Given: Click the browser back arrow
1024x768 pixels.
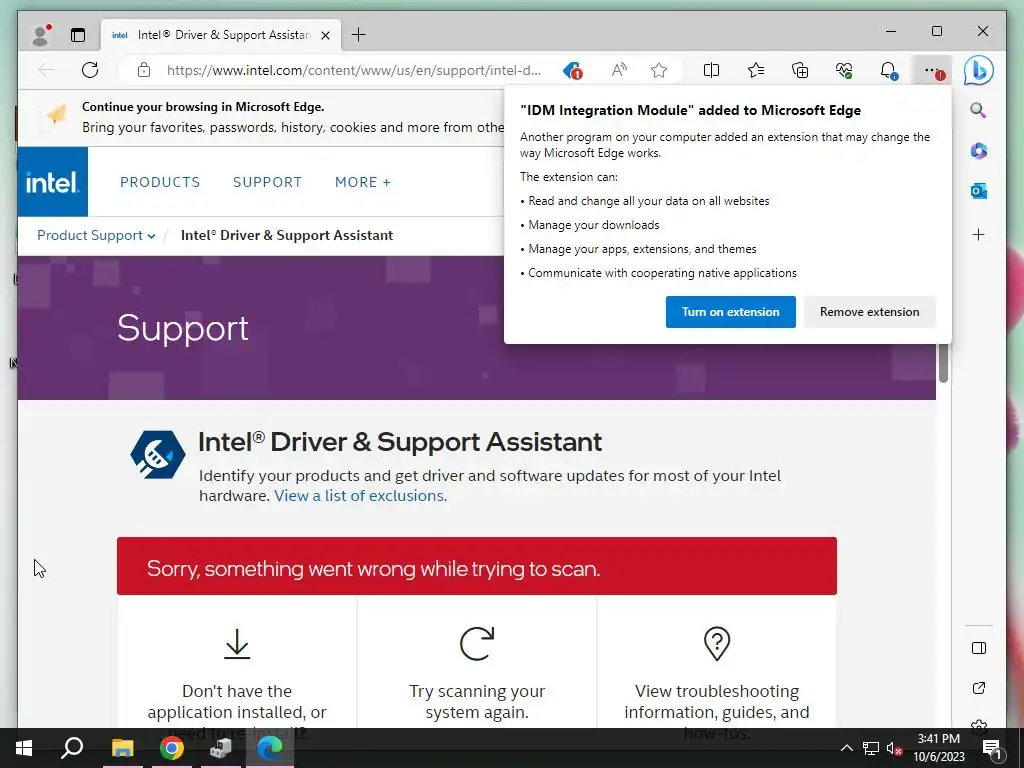Looking at the screenshot, I should [x=46, y=70].
